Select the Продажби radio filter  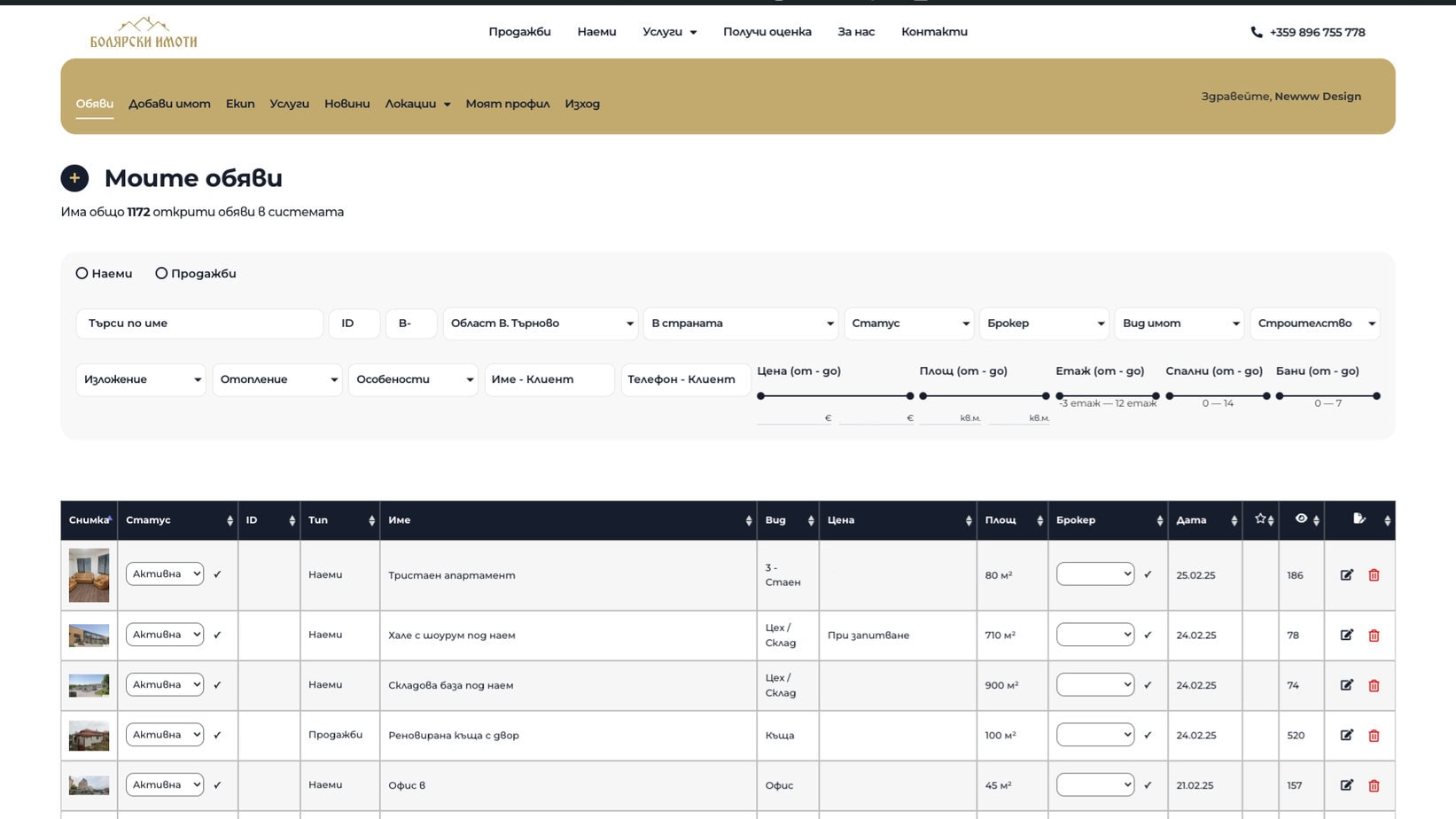161,273
